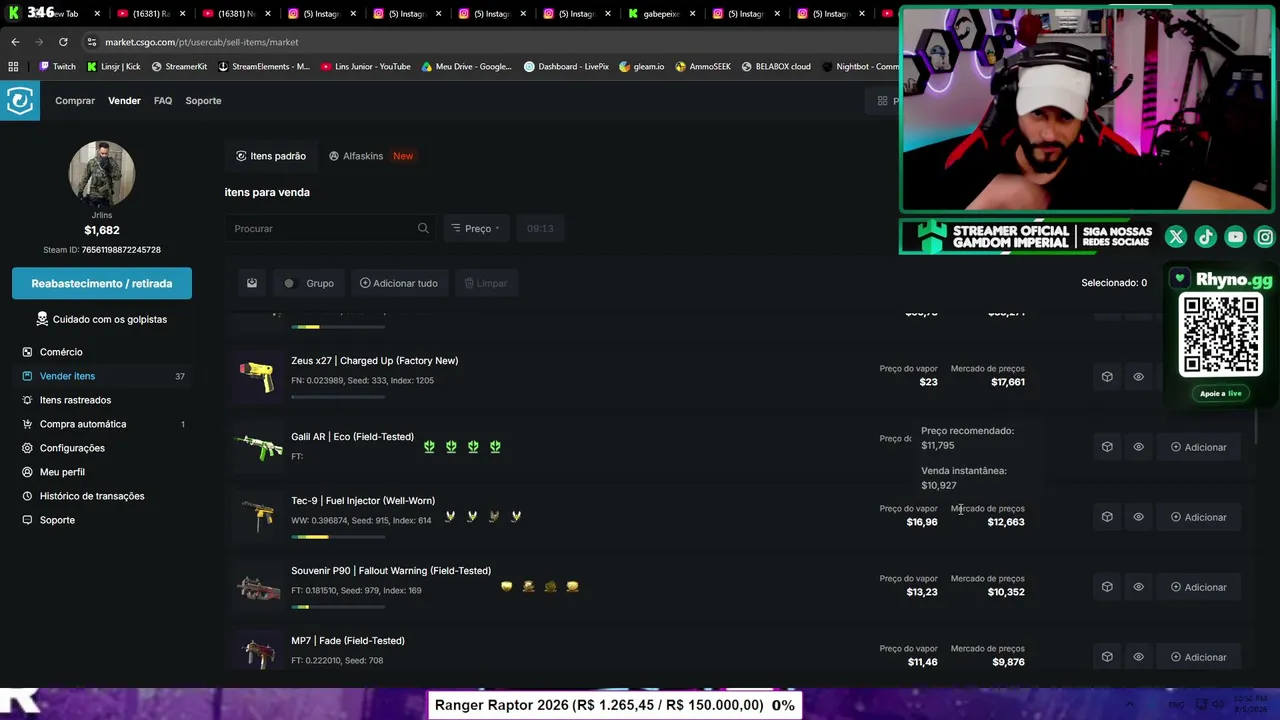Image resolution: width=1280 pixels, height=720 pixels.
Task: Open the gleam.io bookmark
Action: 642,67
